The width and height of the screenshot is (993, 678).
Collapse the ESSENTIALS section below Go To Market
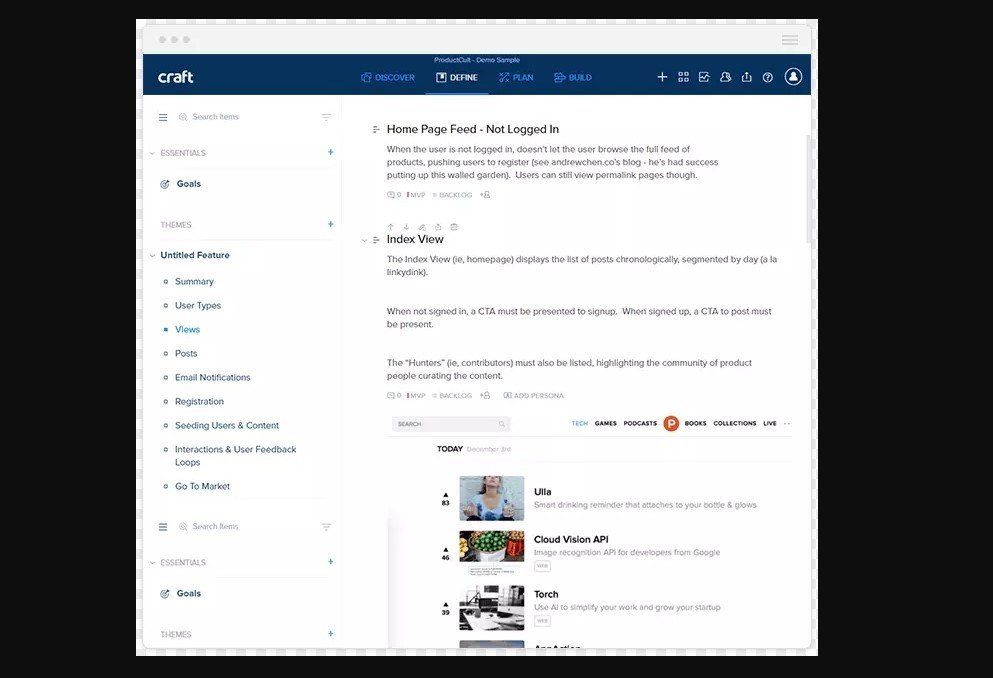pos(152,563)
